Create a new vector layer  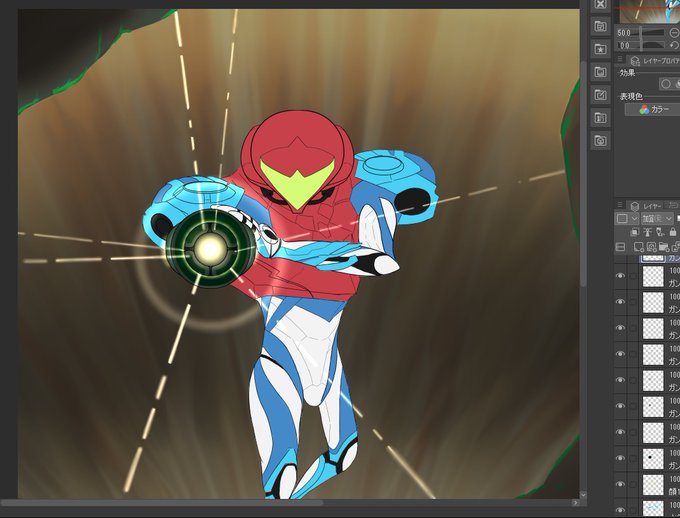[651, 247]
